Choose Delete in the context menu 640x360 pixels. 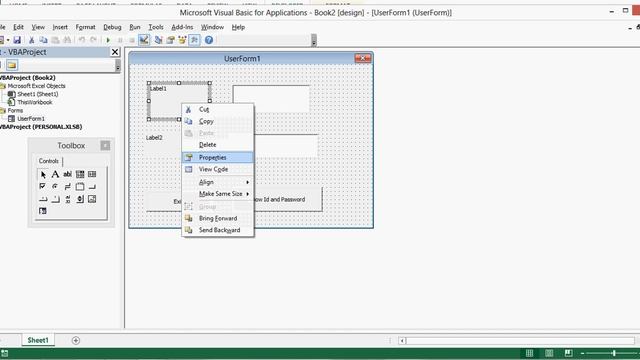pos(218,145)
